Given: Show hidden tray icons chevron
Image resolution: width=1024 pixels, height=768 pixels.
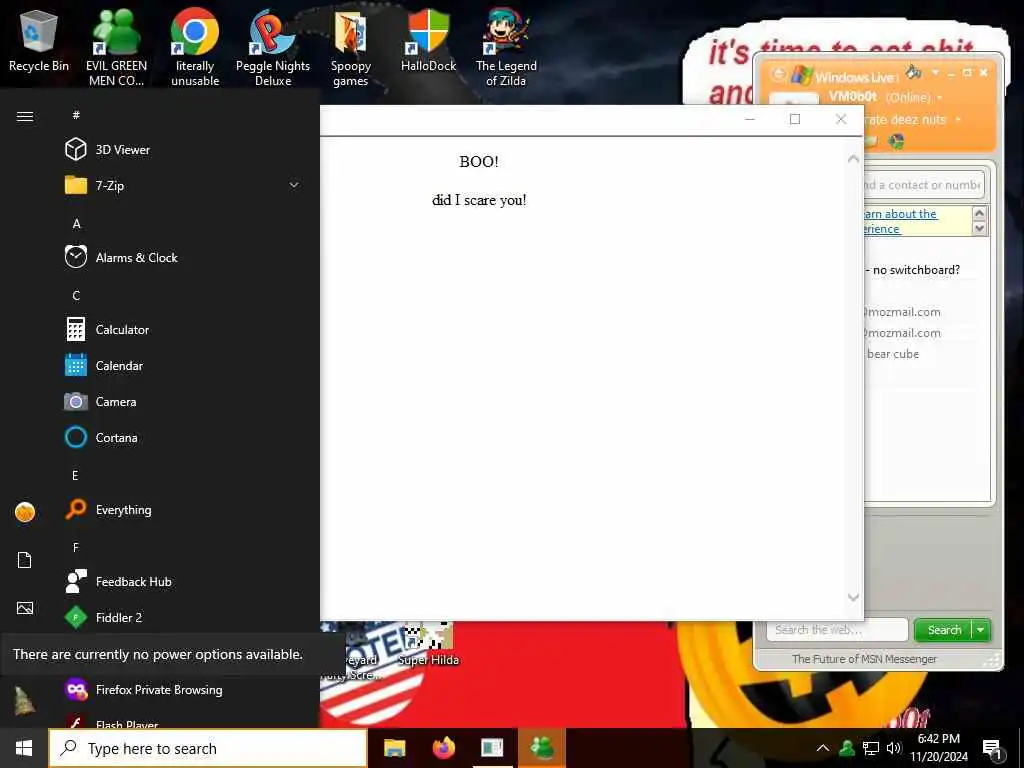Looking at the screenshot, I should [823, 748].
